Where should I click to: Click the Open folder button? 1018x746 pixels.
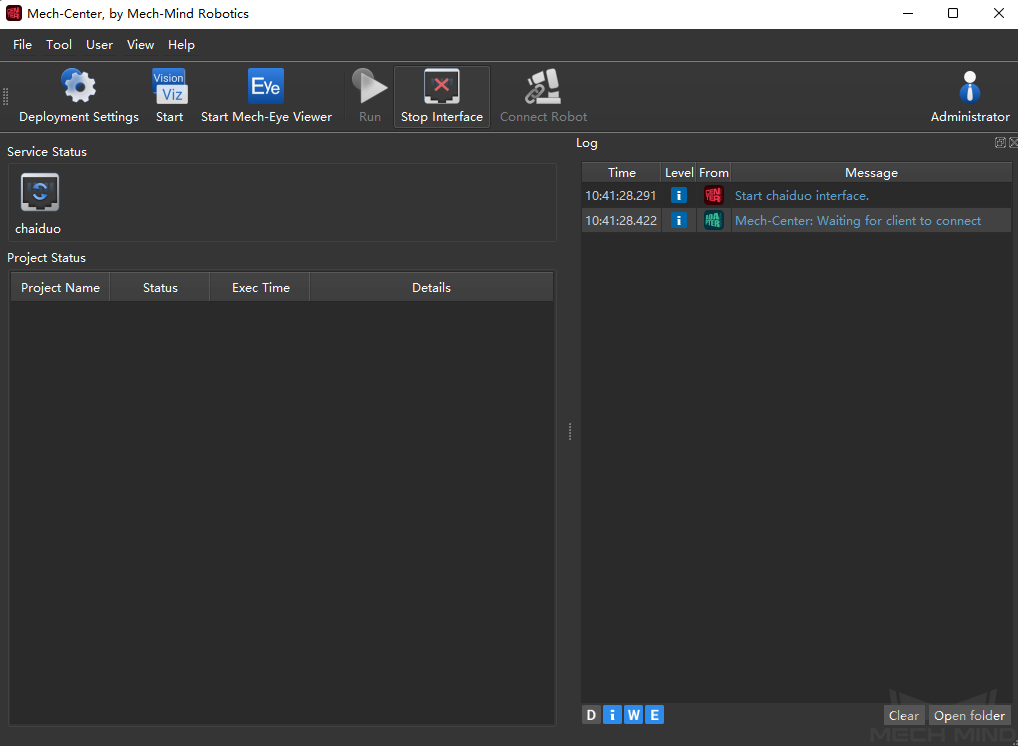click(969, 715)
